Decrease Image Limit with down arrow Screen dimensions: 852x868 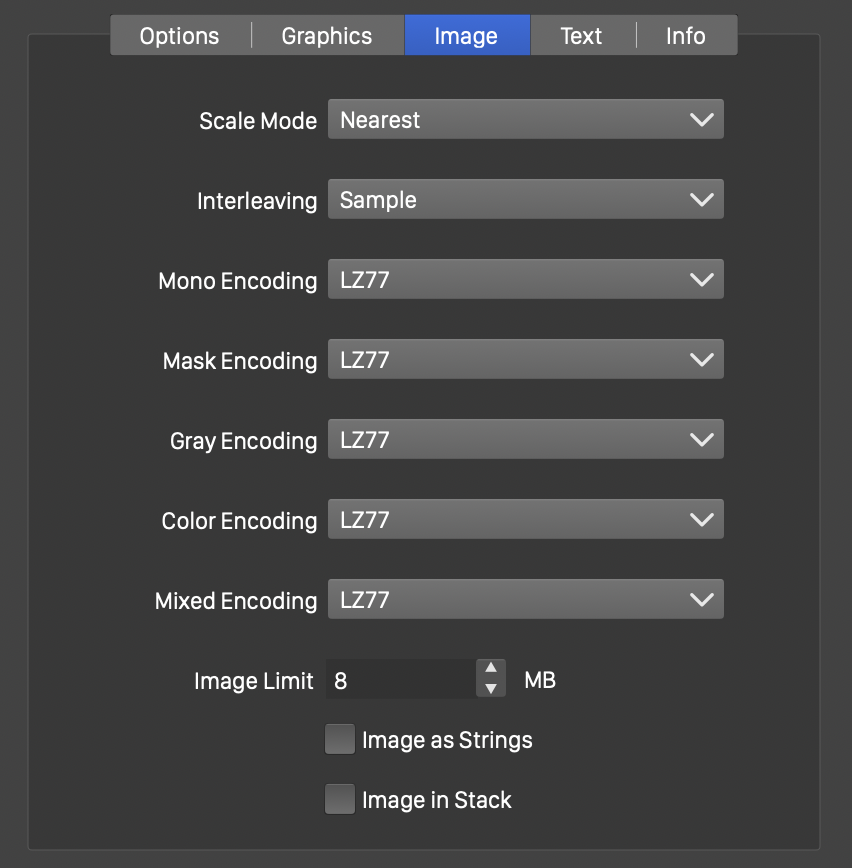[490, 689]
